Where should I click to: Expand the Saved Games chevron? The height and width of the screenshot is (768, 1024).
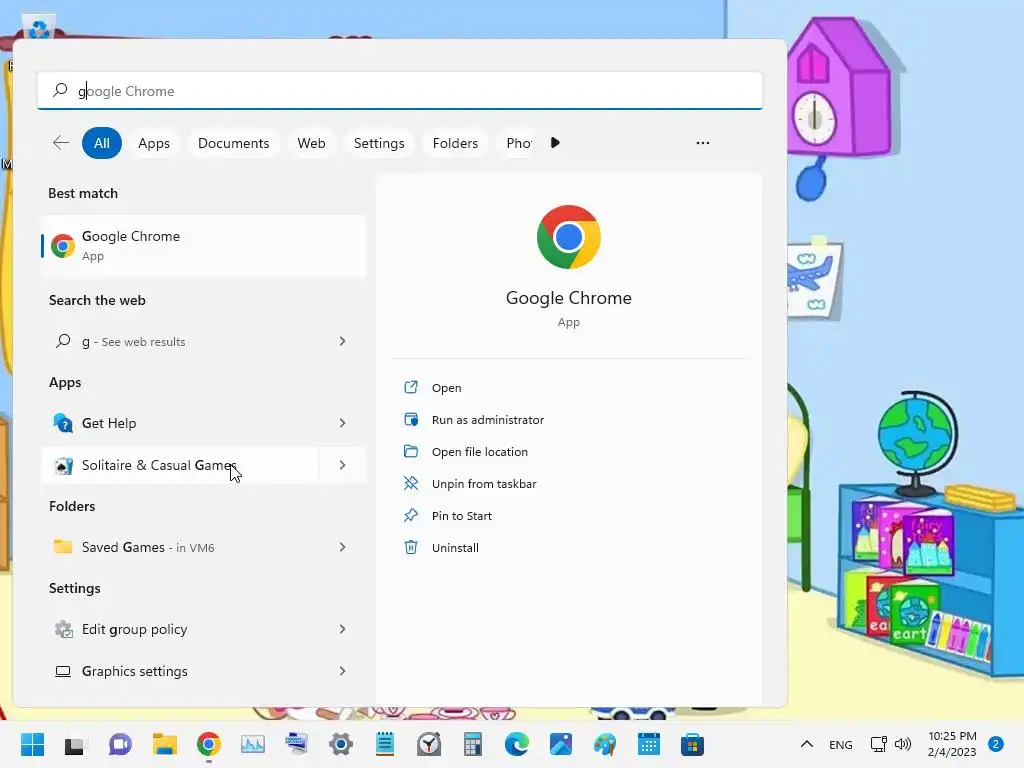point(342,547)
